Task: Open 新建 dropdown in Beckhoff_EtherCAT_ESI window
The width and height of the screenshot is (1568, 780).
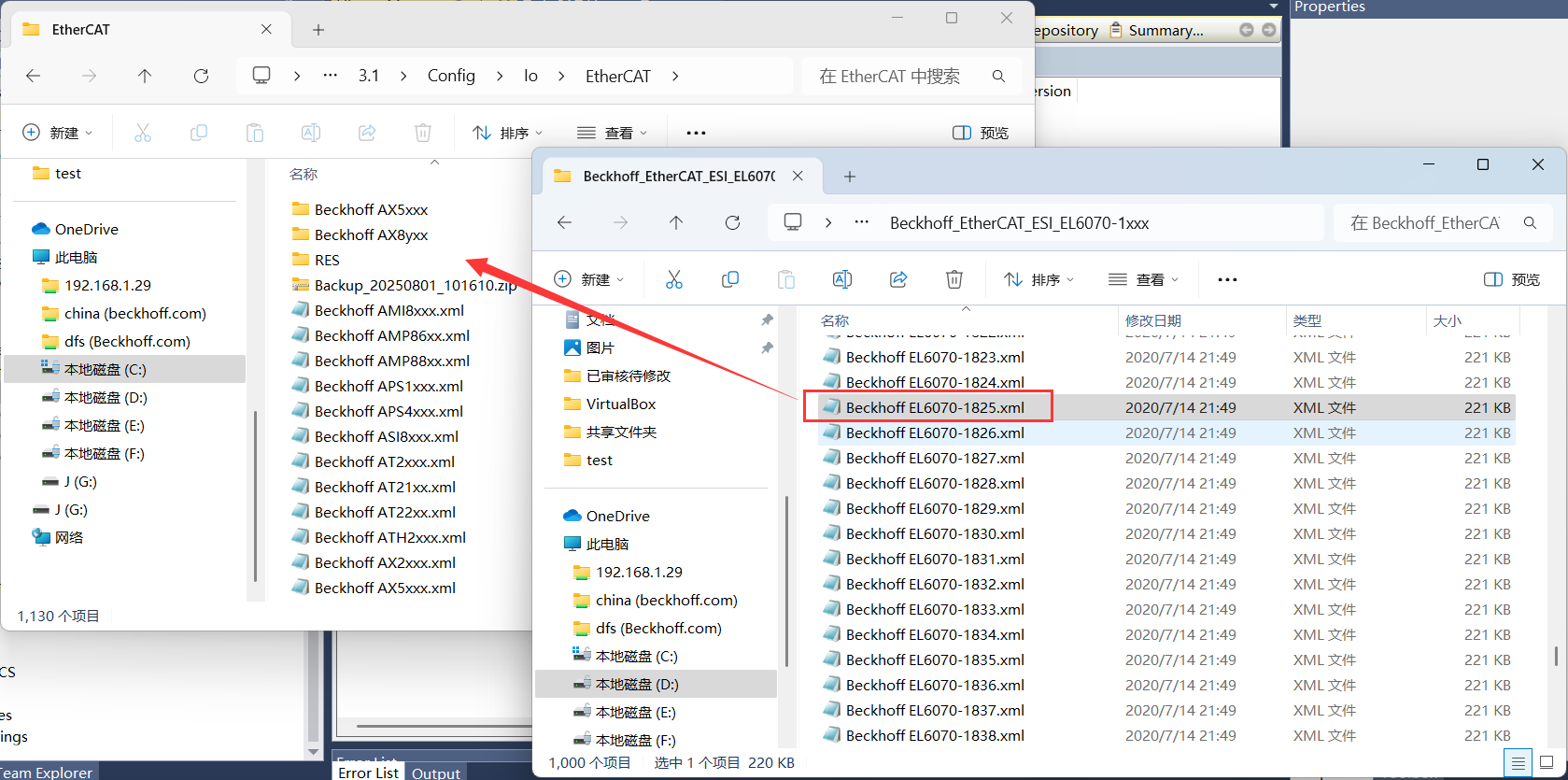Action: [589, 279]
